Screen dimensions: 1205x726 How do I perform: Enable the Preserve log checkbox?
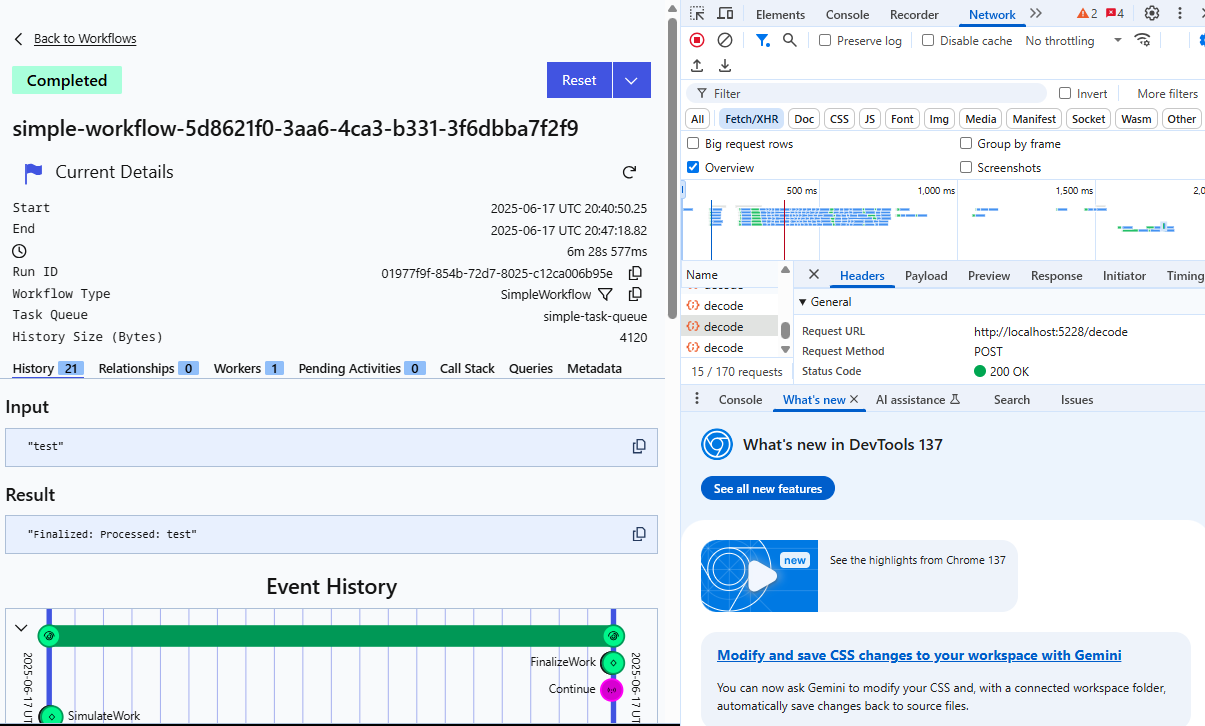click(x=825, y=41)
